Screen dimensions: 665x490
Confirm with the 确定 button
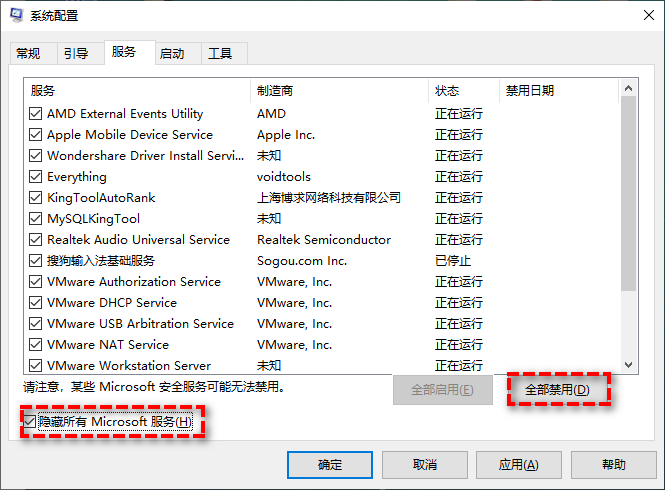[330, 465]
